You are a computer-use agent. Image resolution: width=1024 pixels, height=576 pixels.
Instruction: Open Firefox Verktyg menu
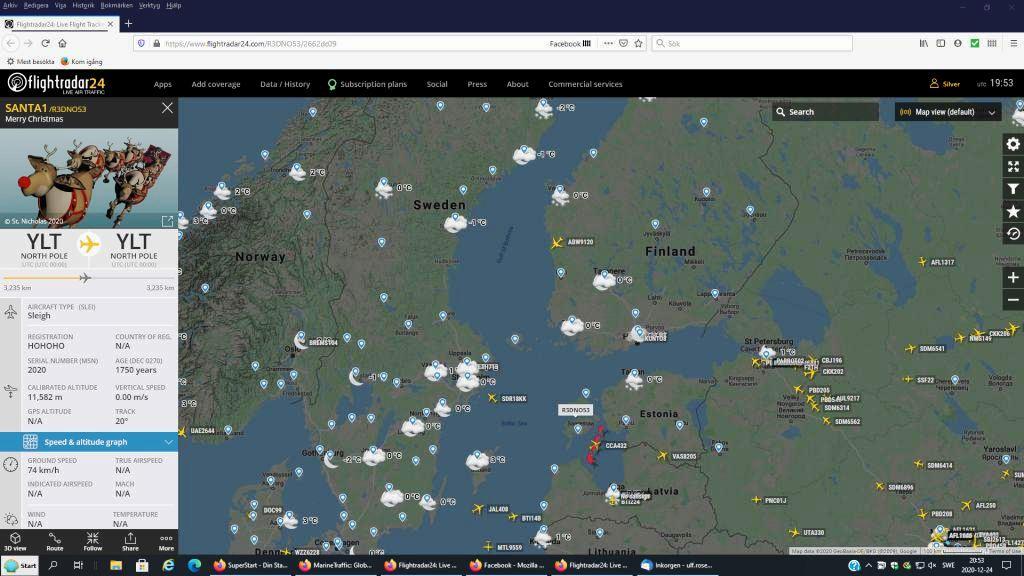150,5
